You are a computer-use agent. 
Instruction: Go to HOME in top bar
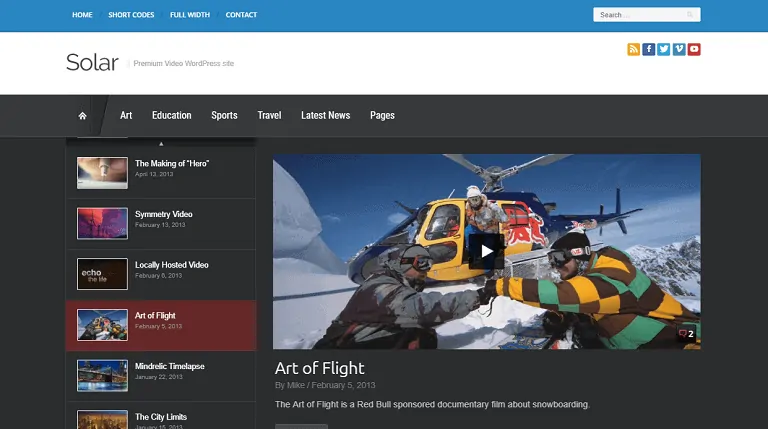(82, 15)
